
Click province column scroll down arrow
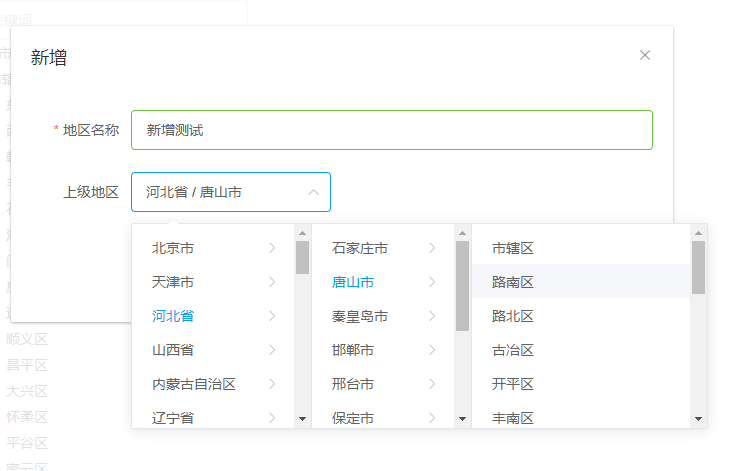(x=302, y=419)
